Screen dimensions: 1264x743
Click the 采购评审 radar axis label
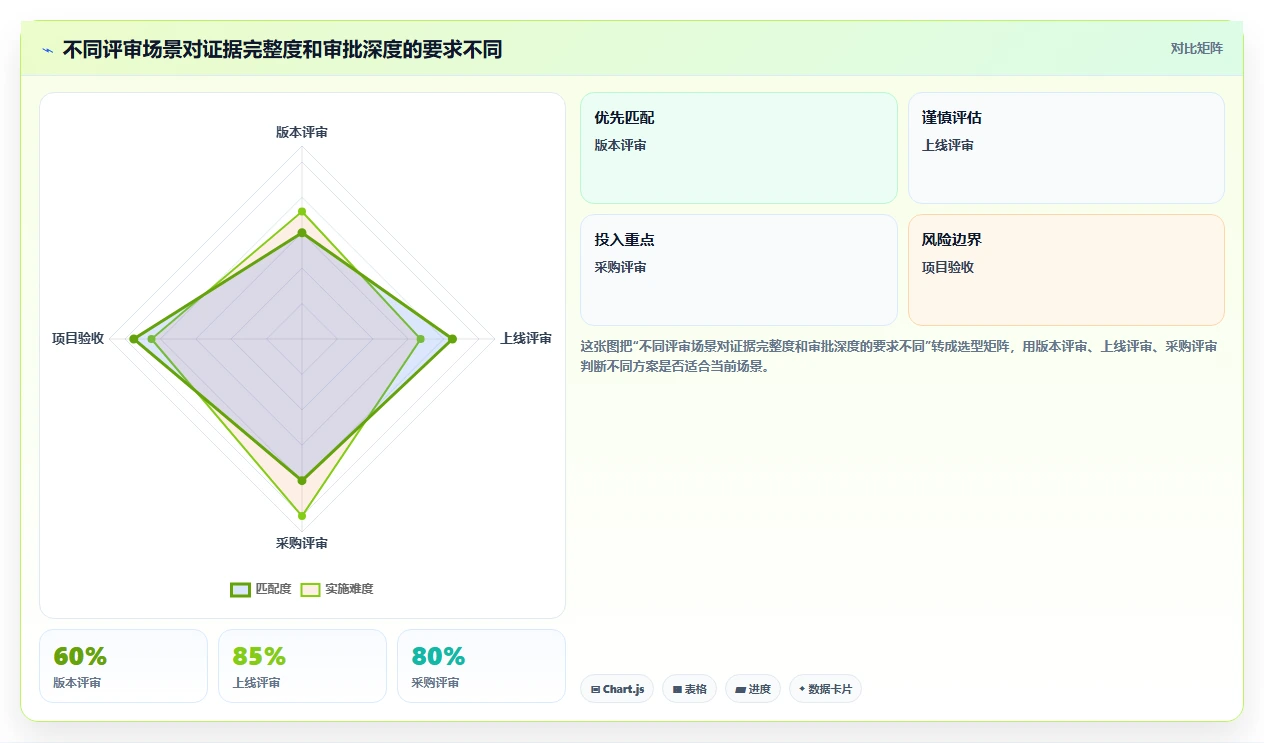click(x=302, y=543)
